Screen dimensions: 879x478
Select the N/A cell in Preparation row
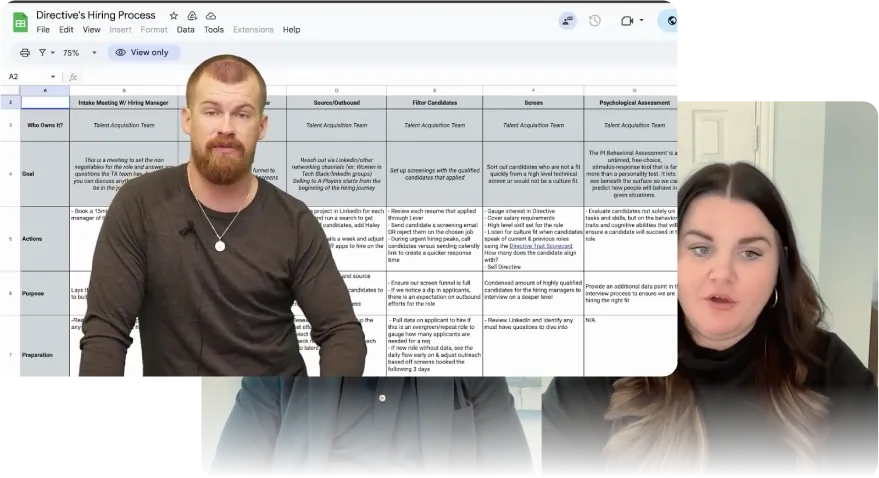coord(631,346)
